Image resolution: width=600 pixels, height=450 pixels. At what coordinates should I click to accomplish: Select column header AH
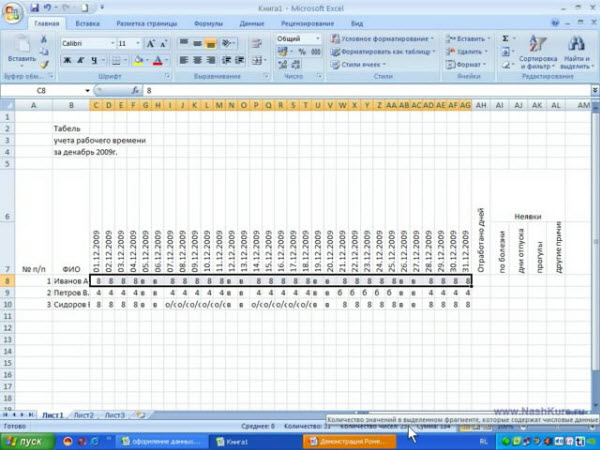pyautogui.click(x=481, y=105)
